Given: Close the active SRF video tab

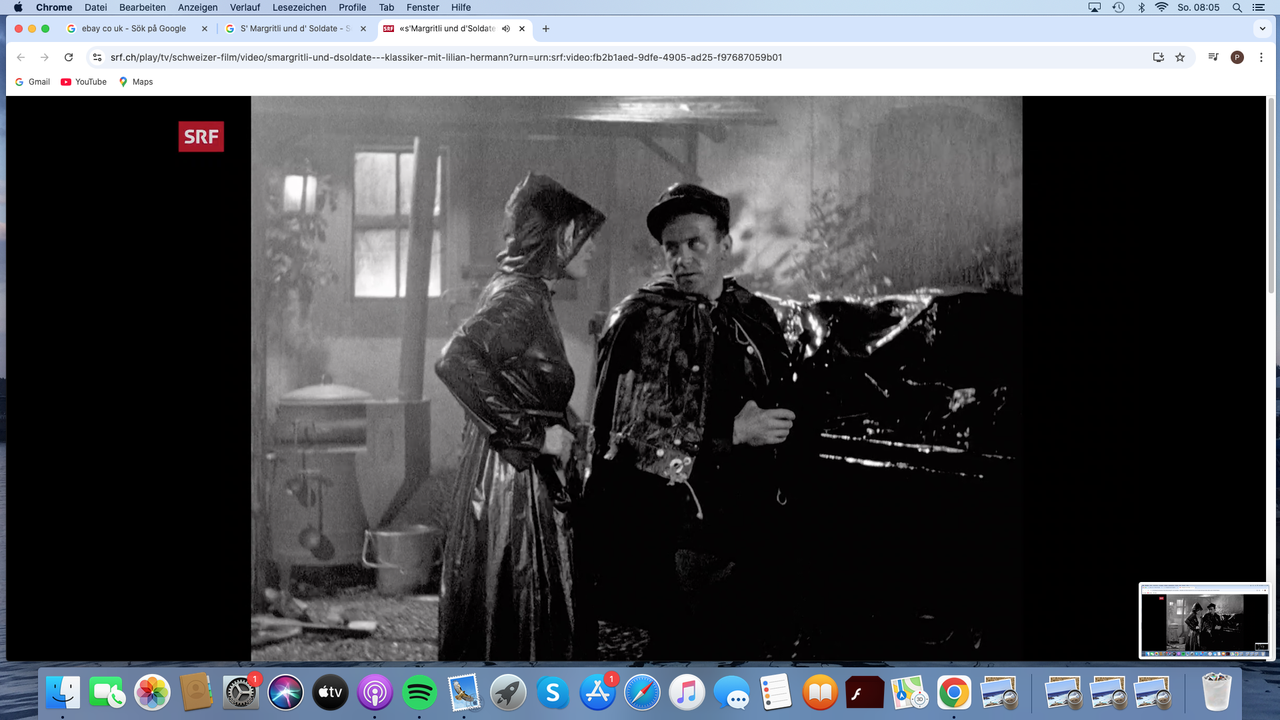Looking at the screenshot, I should [522, 29].
